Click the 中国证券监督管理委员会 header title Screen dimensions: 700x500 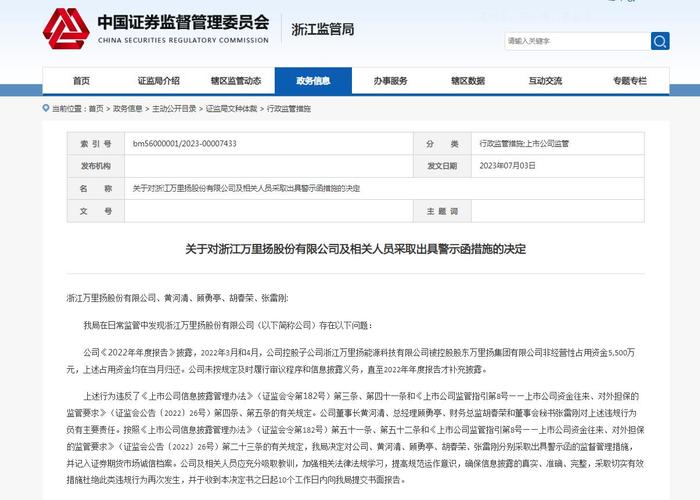click(x=183, y=22)
